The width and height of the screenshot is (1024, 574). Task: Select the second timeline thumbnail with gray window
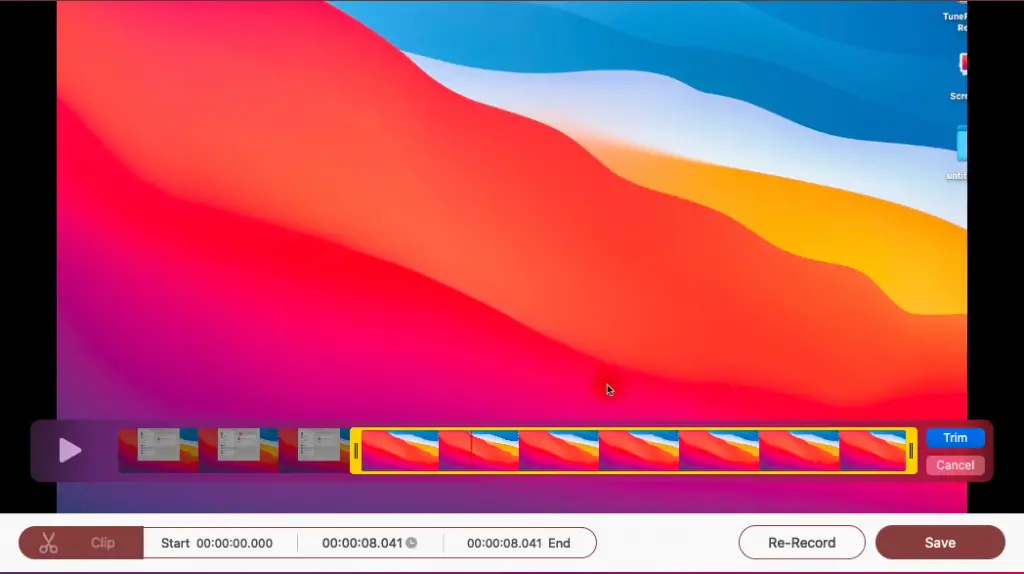pos(238,451)
